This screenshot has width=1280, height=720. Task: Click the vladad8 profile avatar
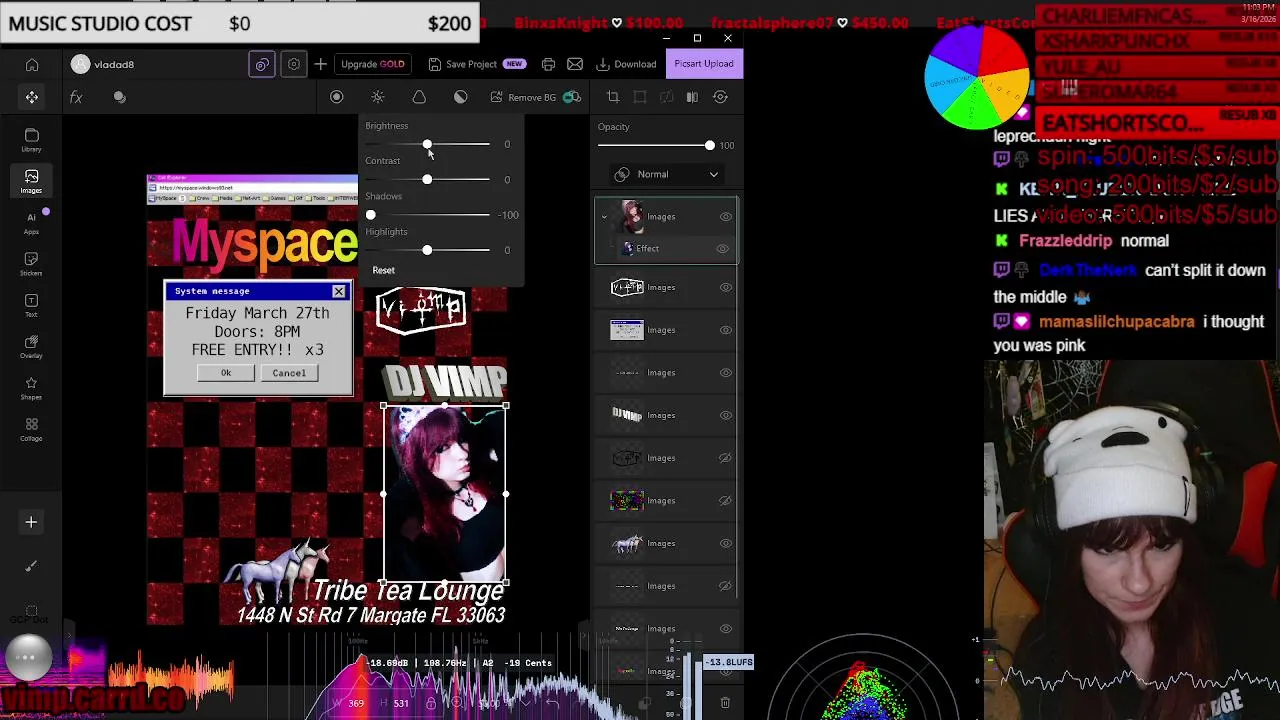(81, 64)
